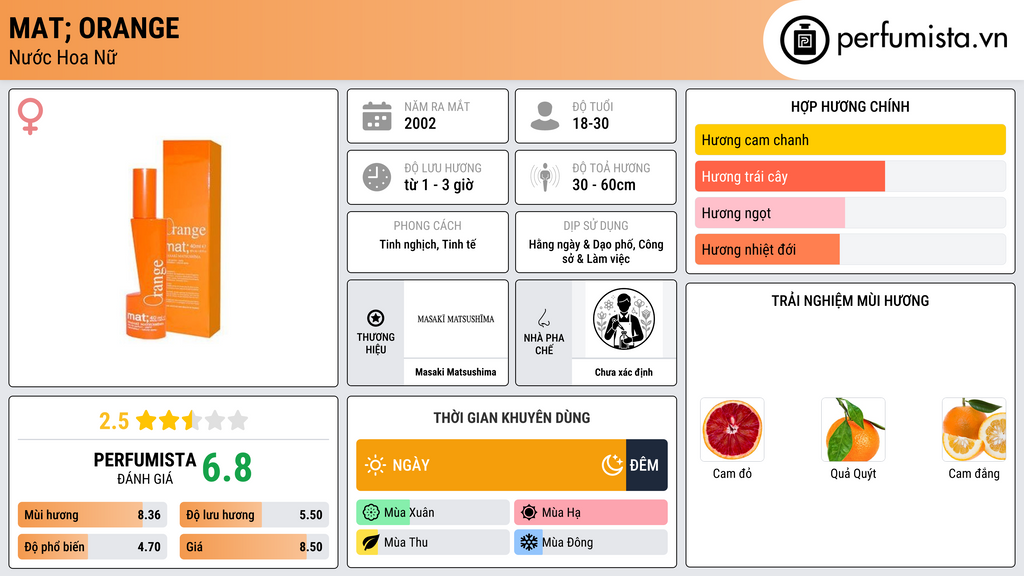Click the Mùi hương 8.36 score bar
The image size is (1024, 576).
tap(93, 515)
